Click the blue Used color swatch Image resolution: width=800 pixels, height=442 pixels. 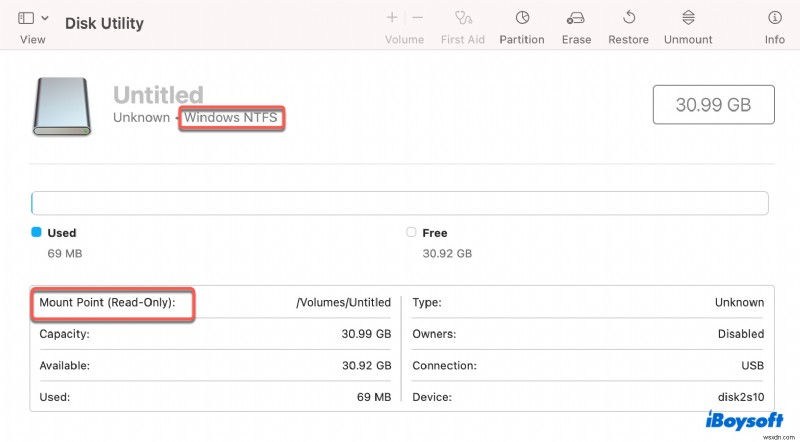tap(36, 232)
